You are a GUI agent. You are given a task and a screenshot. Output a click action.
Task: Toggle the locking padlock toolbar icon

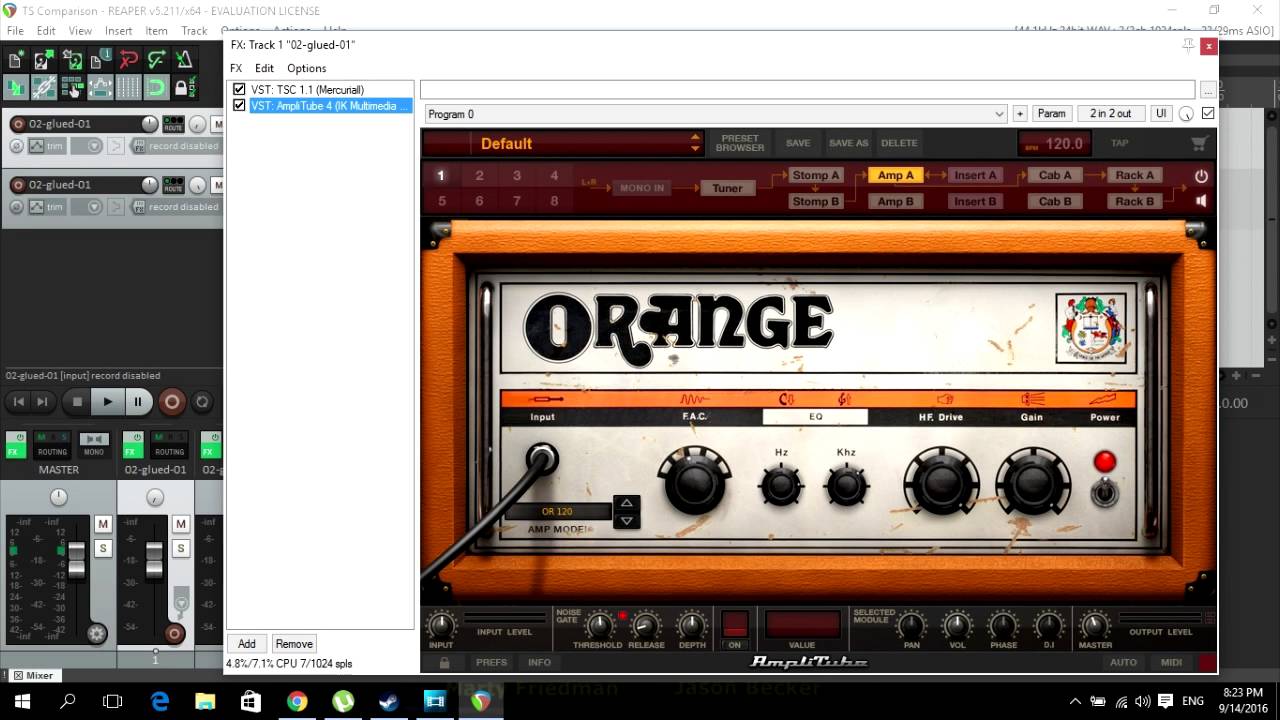click(x=184, y=87)
